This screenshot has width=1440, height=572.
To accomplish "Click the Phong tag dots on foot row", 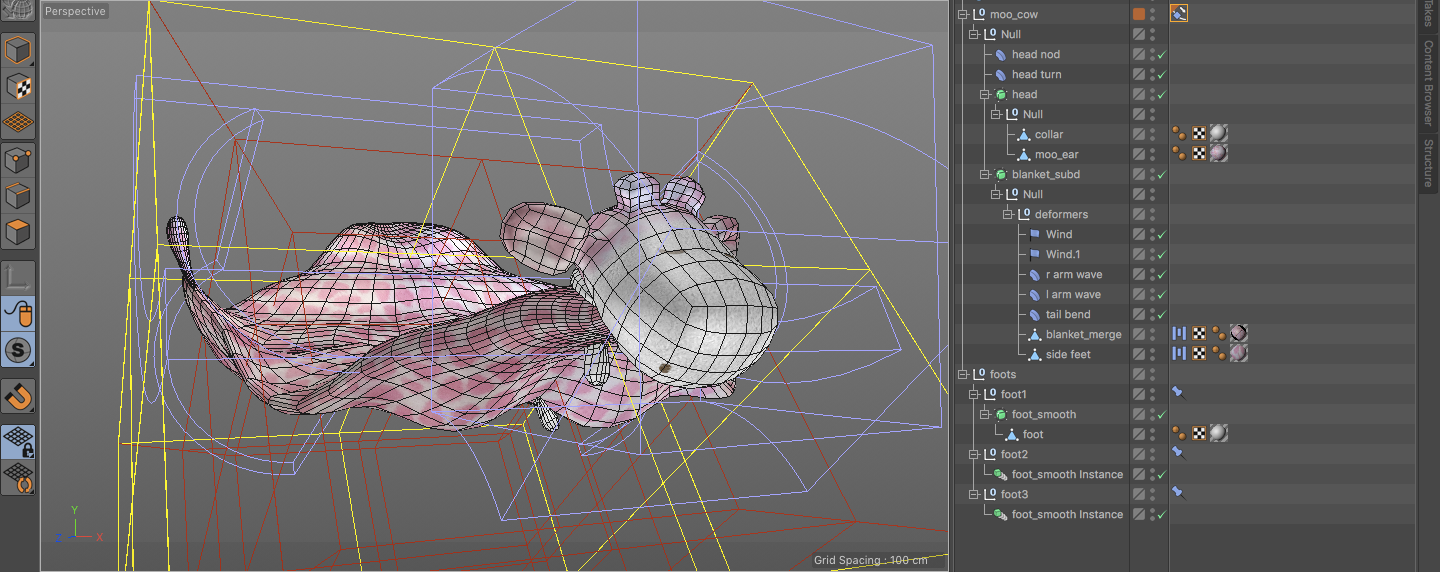I will tap(1179, 434).
